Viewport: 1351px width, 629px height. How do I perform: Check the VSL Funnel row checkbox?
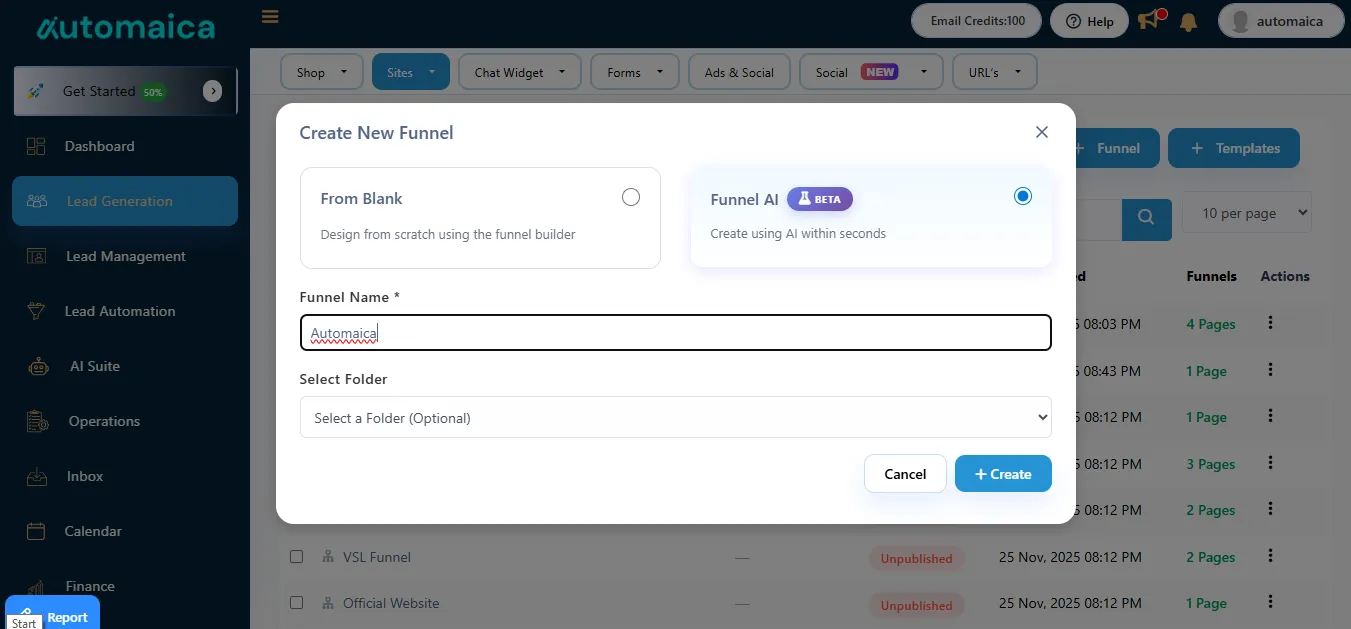(296, 557)
